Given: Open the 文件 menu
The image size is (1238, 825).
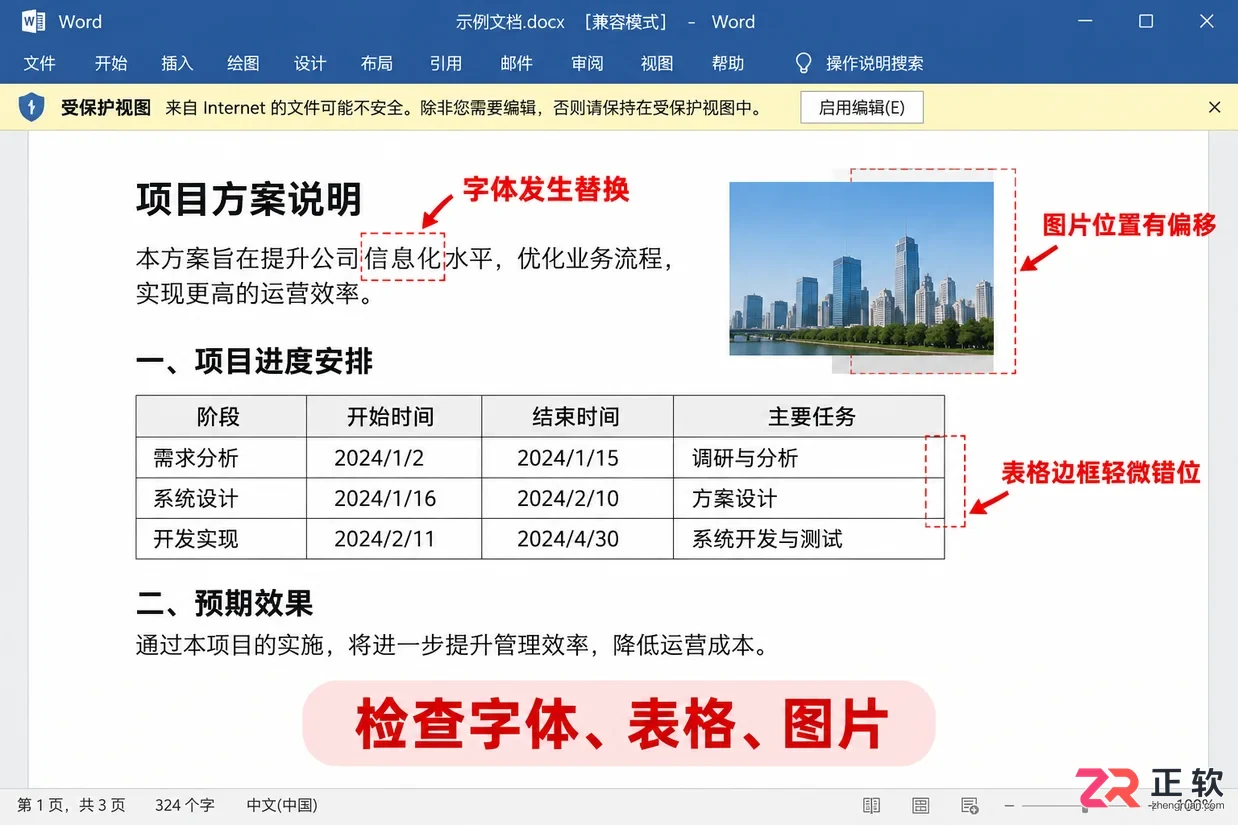Looking at the screenshot, I should (40, 63).
